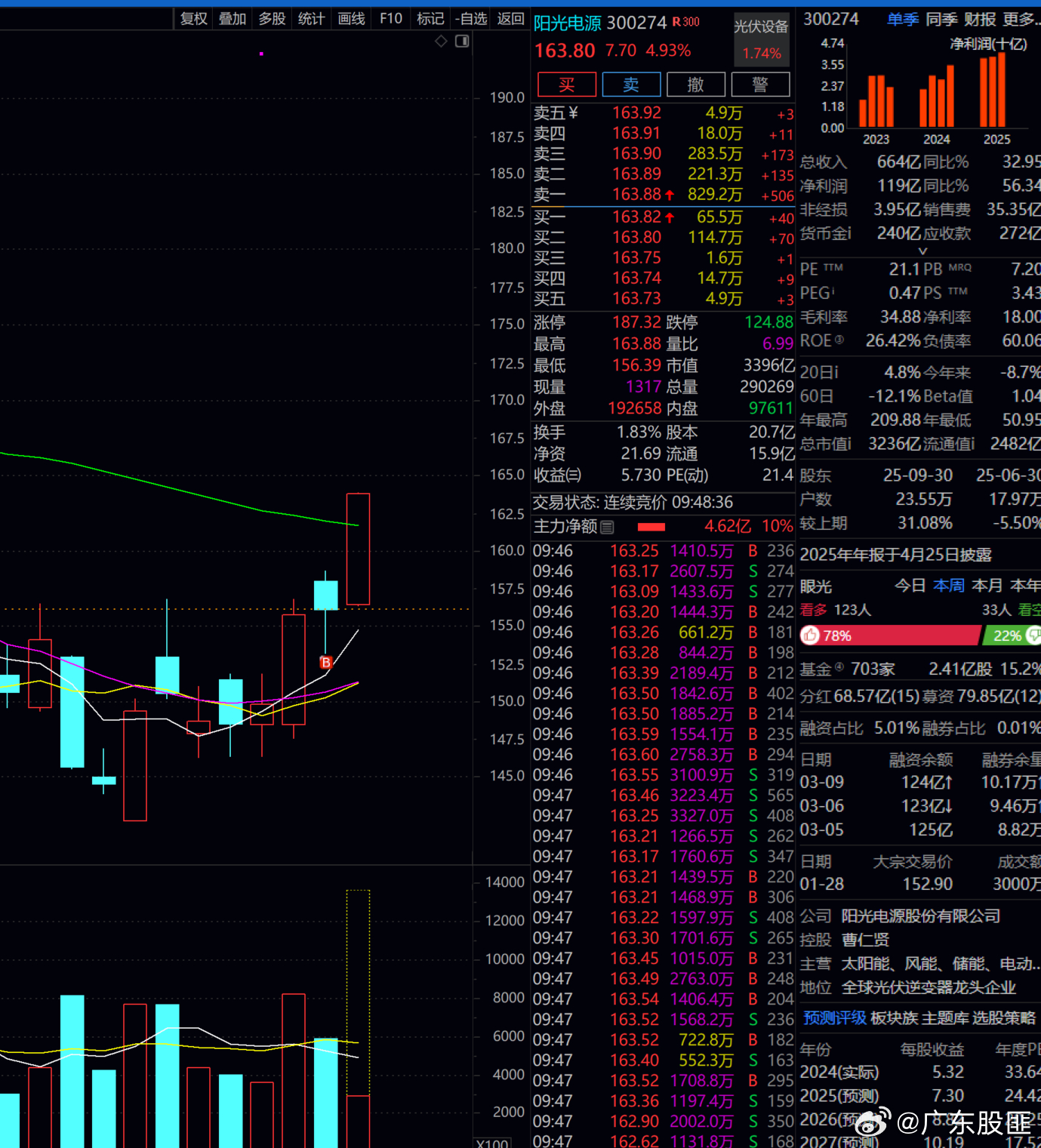Click the 卖一 ask price 163.88

coord(636,195)
